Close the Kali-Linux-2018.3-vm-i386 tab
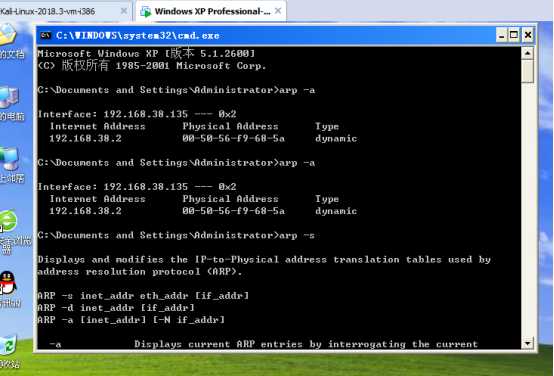Viewport: 554px width, 376px height. coord(124,11)
